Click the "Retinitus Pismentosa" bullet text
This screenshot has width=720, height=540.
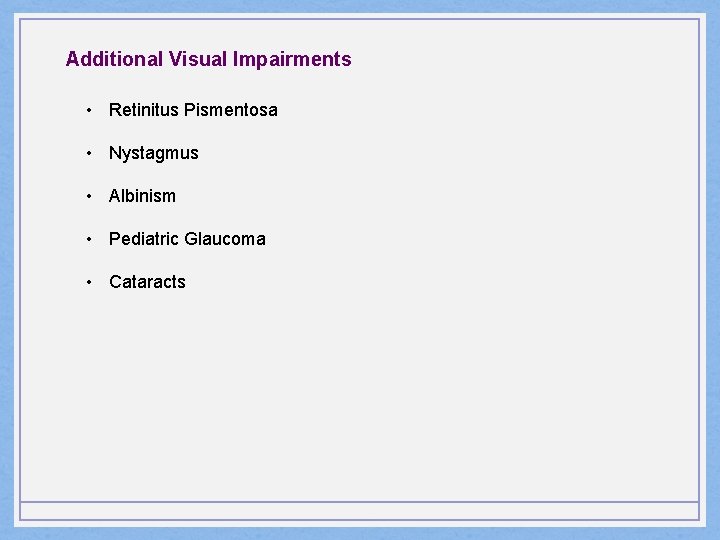coord(193,110)
